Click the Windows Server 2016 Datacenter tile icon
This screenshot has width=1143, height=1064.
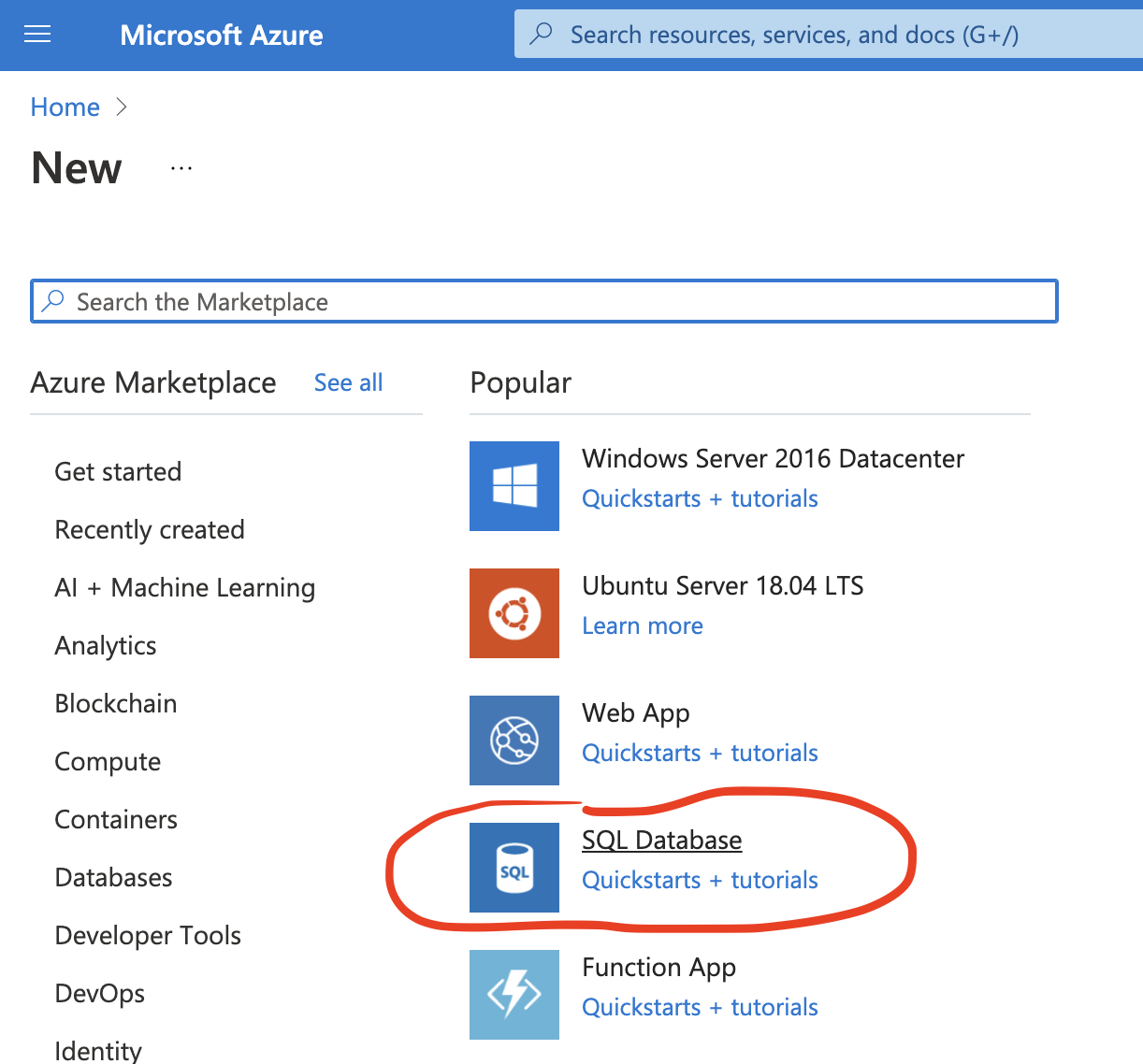(514, 486)
